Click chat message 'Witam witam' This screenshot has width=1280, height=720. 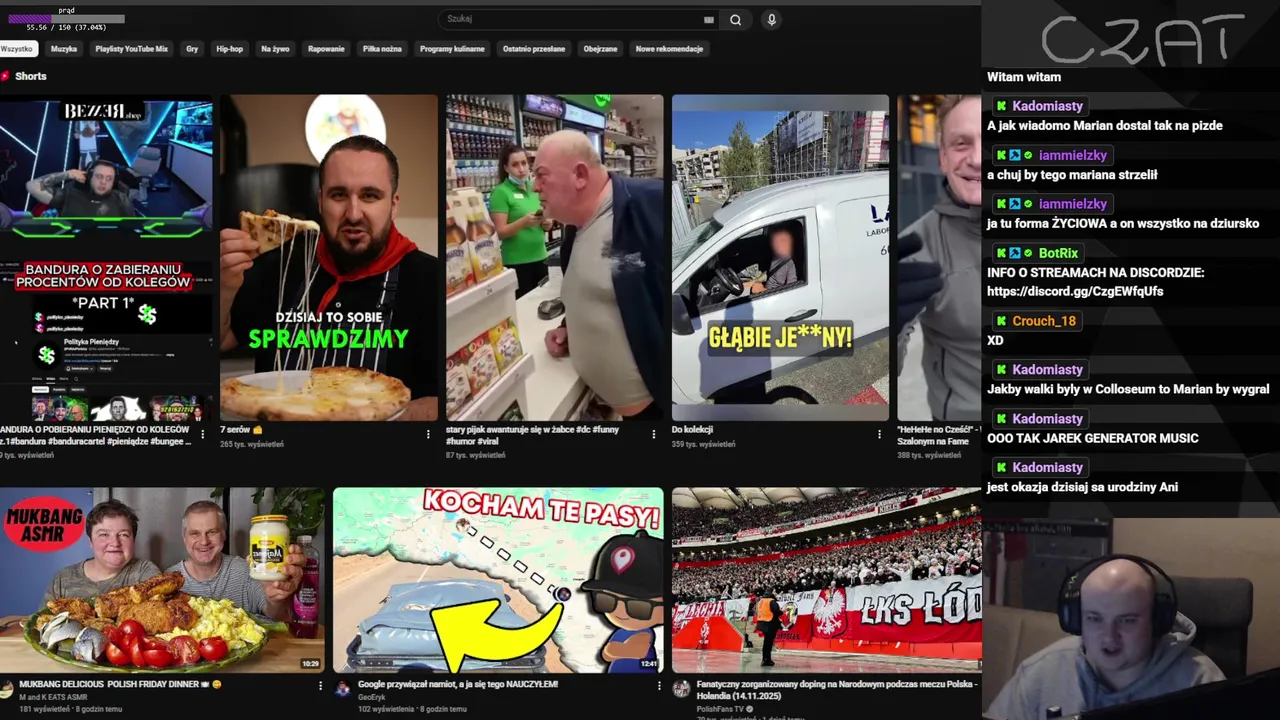click(1024, 77)
